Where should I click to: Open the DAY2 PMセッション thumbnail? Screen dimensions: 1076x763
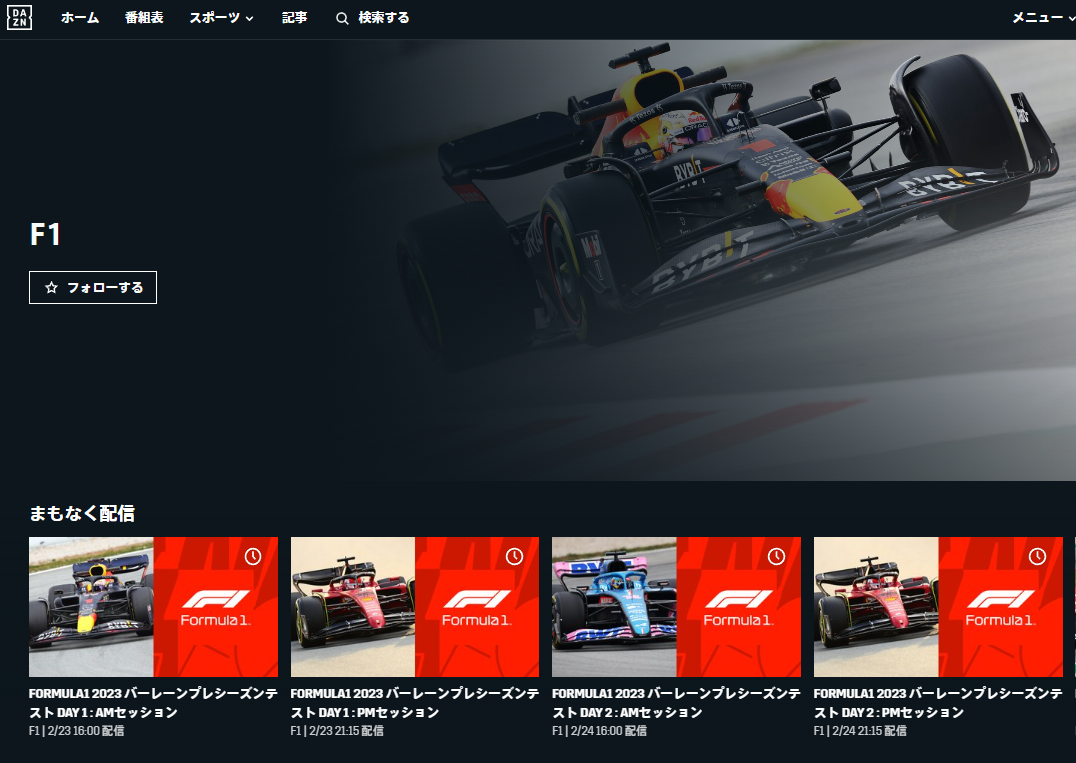938,607
